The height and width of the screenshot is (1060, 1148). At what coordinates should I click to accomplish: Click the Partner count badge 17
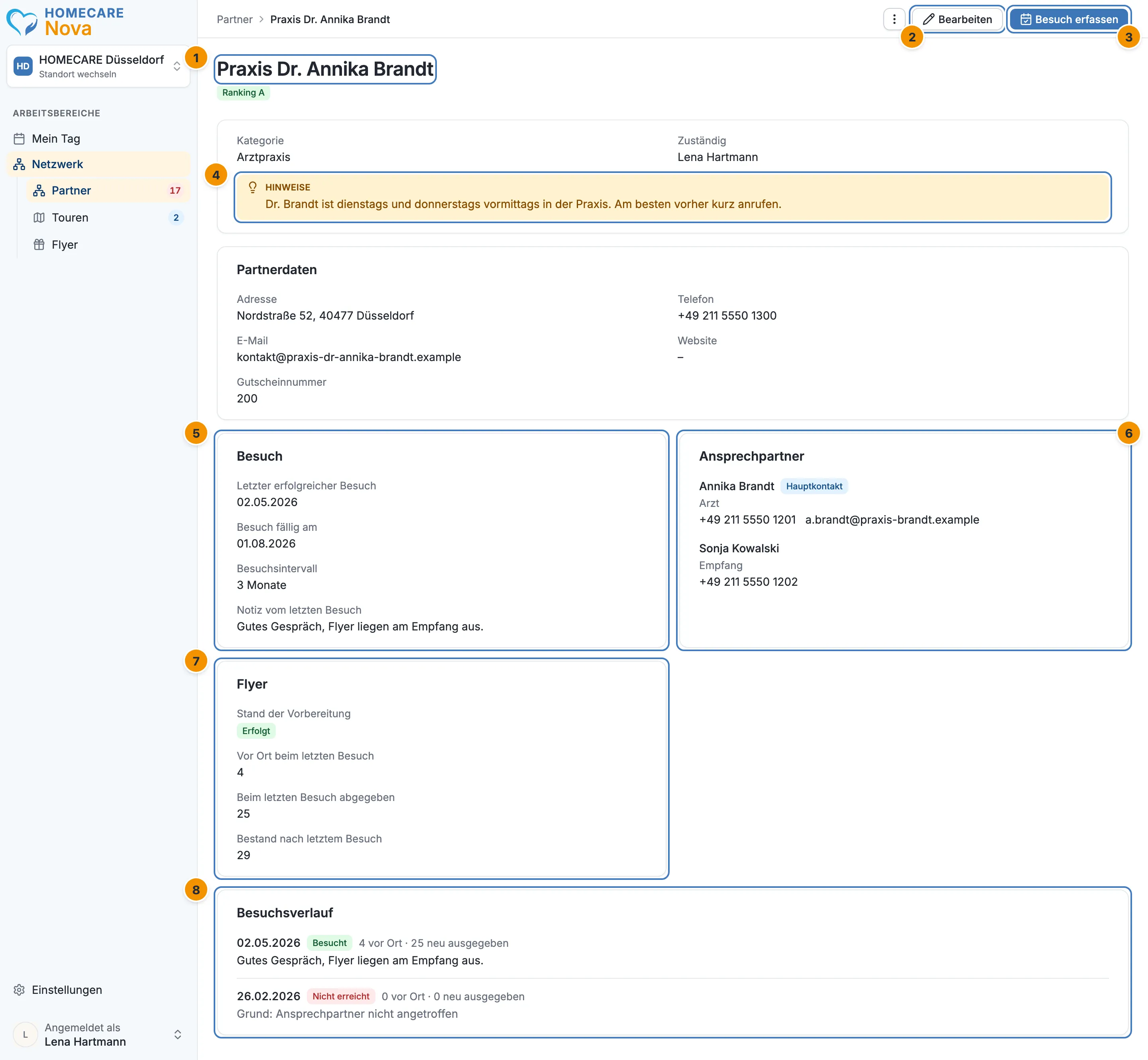pyautogui.click(x=175, y=190)
